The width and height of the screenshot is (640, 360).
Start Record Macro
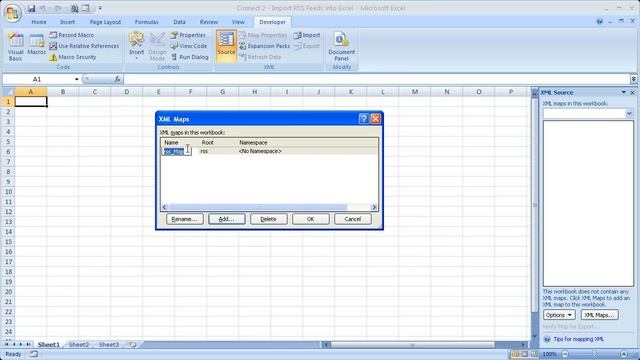[72, 35]
